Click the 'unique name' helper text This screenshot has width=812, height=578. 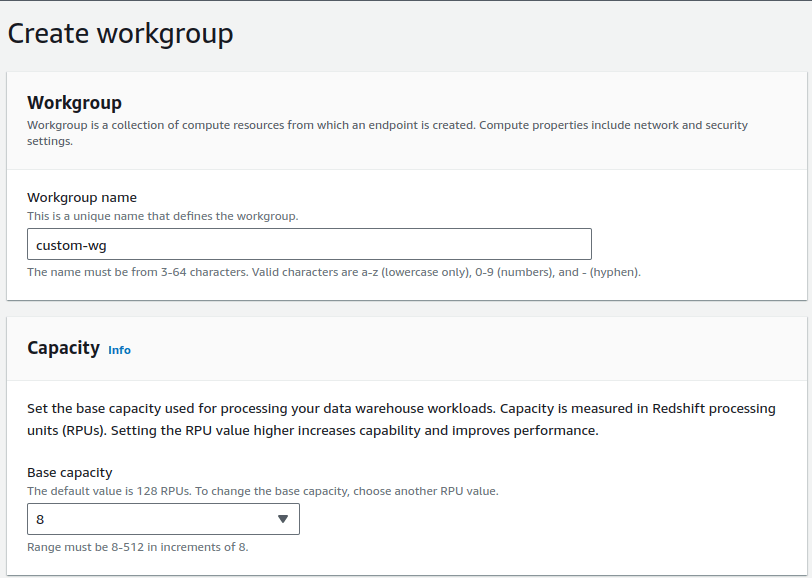point(162,216)
